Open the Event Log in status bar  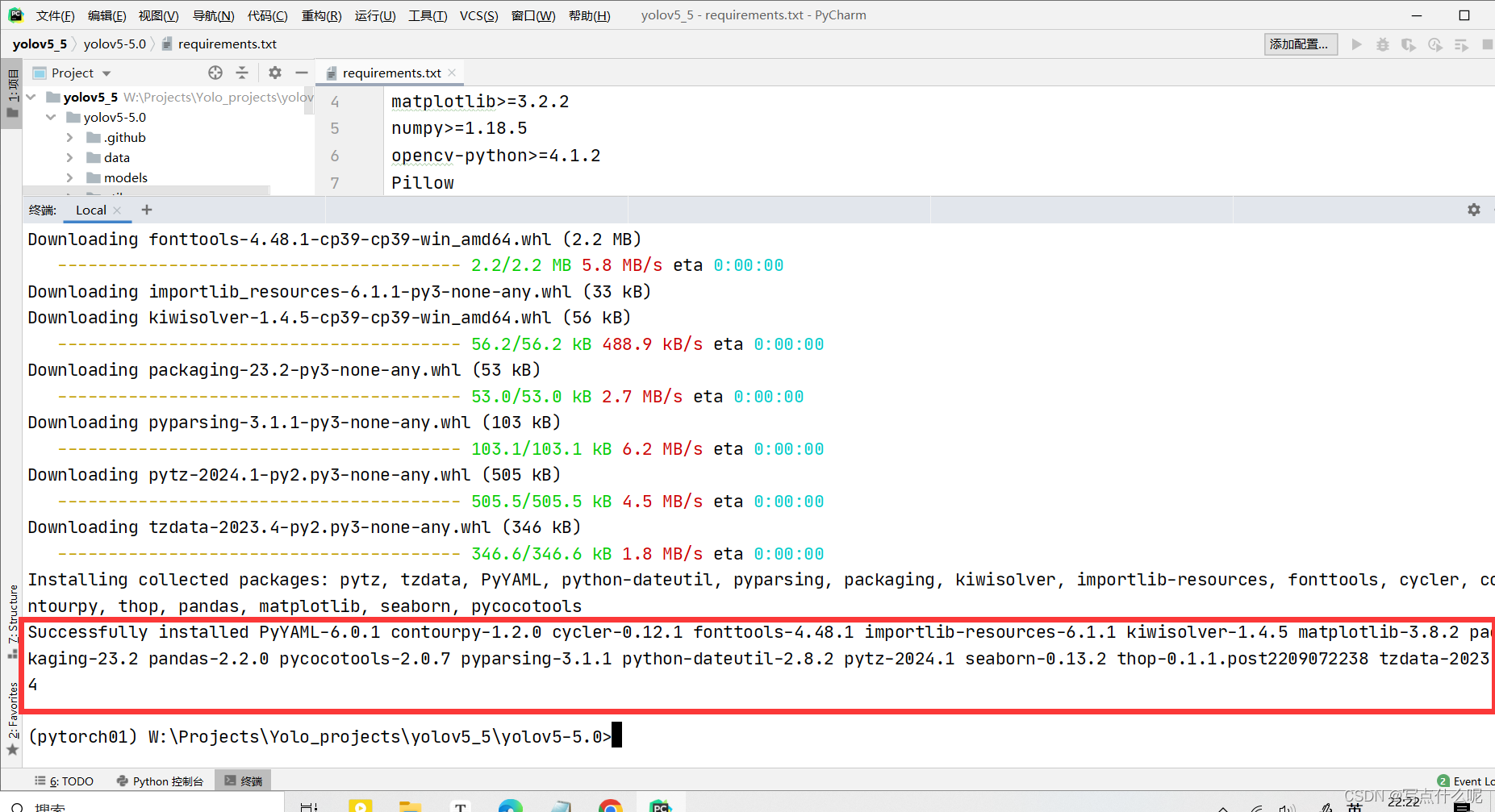[1466, 781]
